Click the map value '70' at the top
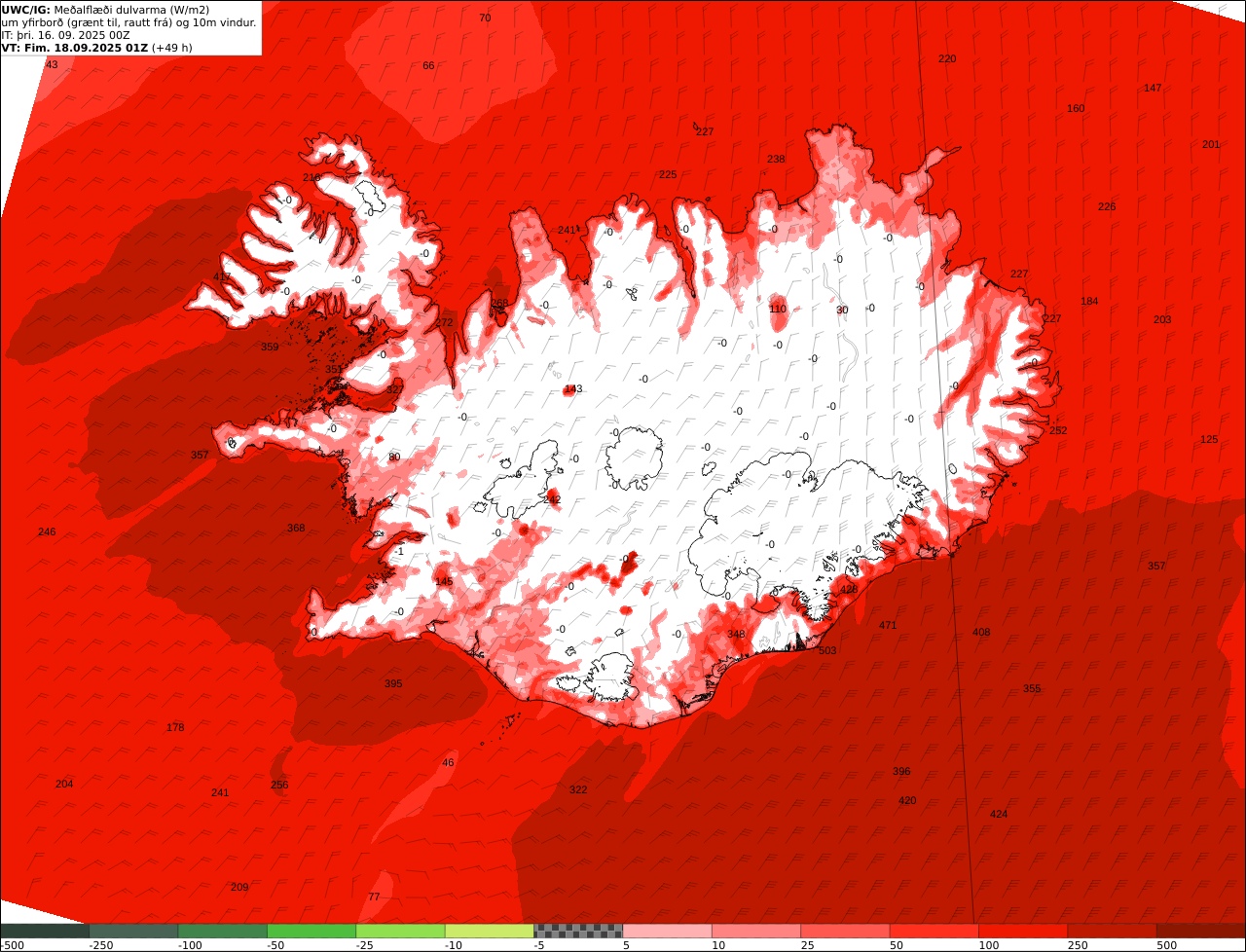Viewport: 1246px width, 952px height. point(485,18)
